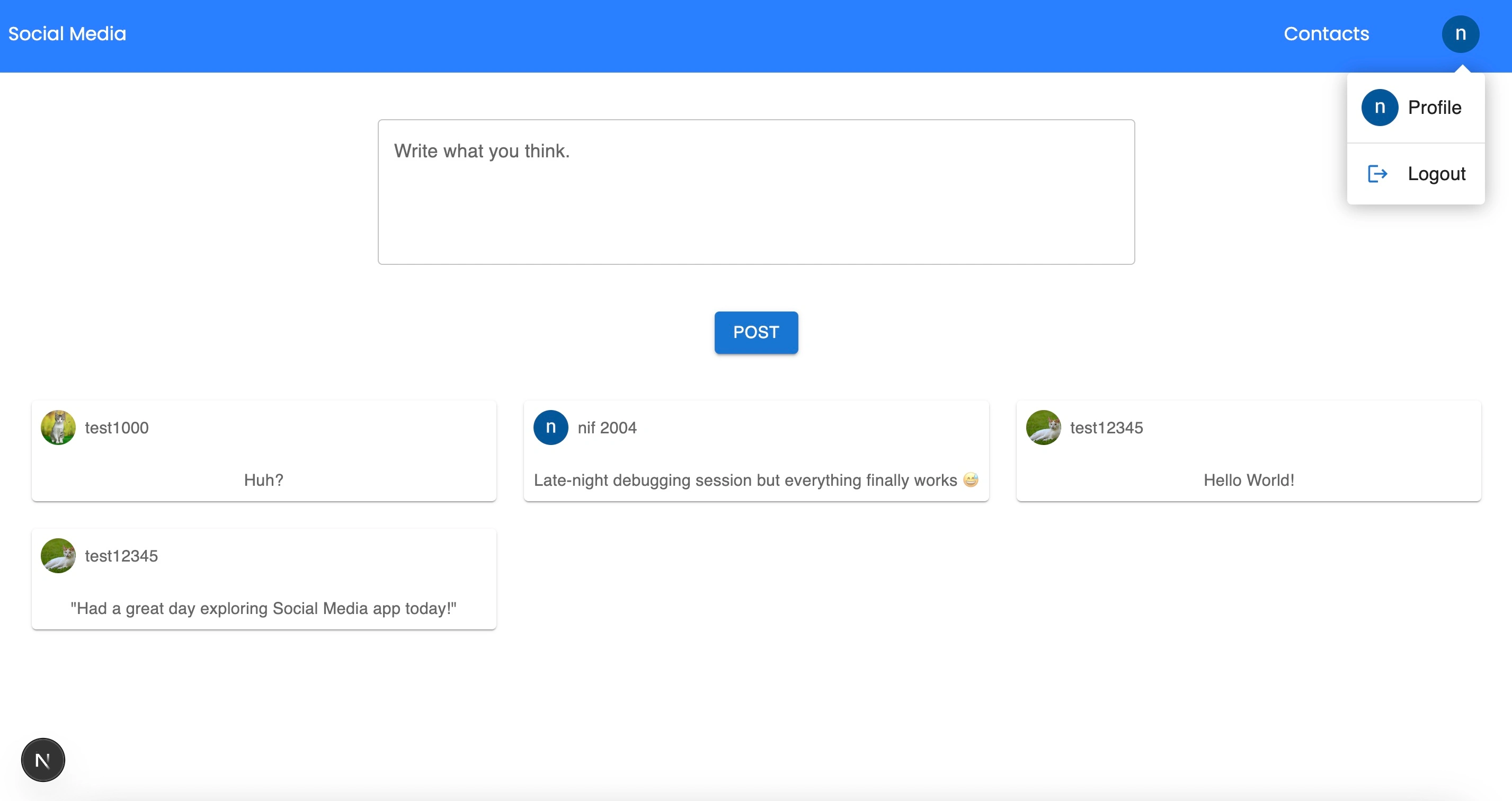Open the Hello World! post card
The image size is (1512, 801).
tap(1248, 480)
